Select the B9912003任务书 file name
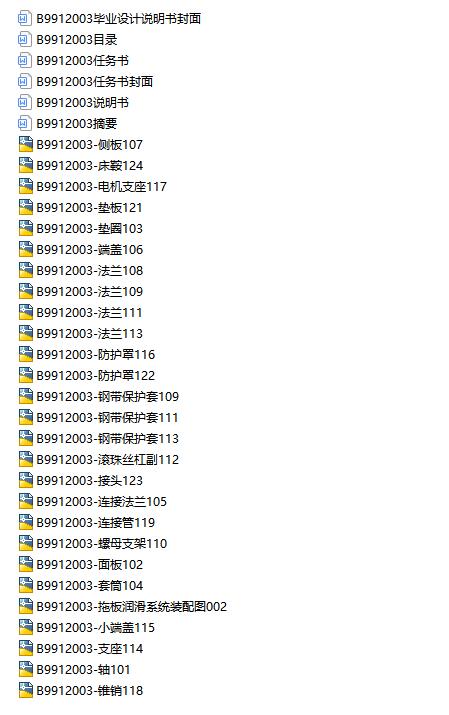The height and width of the screenshot is (715, 449). [83, 61]
